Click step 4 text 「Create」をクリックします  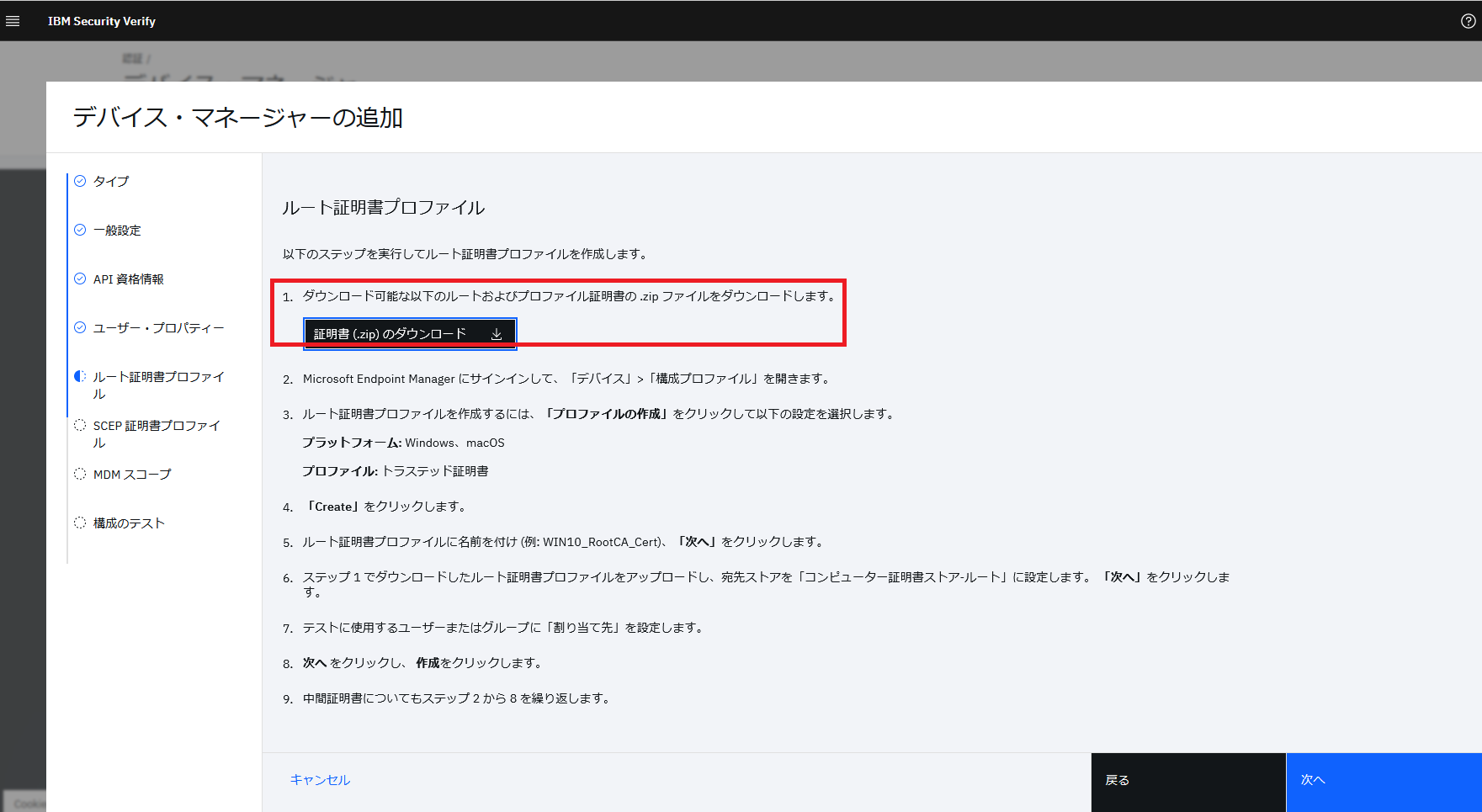click(x=386, y=507)
